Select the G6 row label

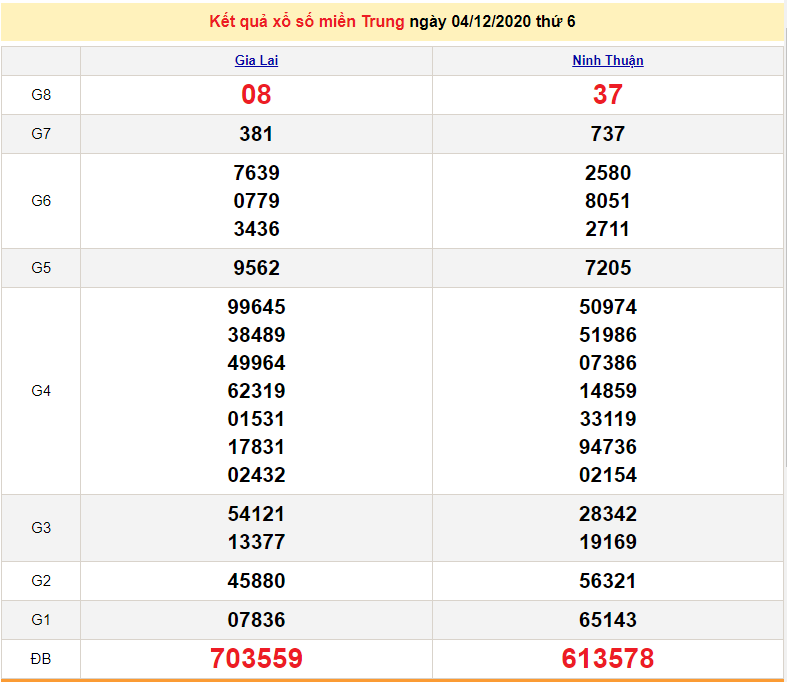[41, 201]
